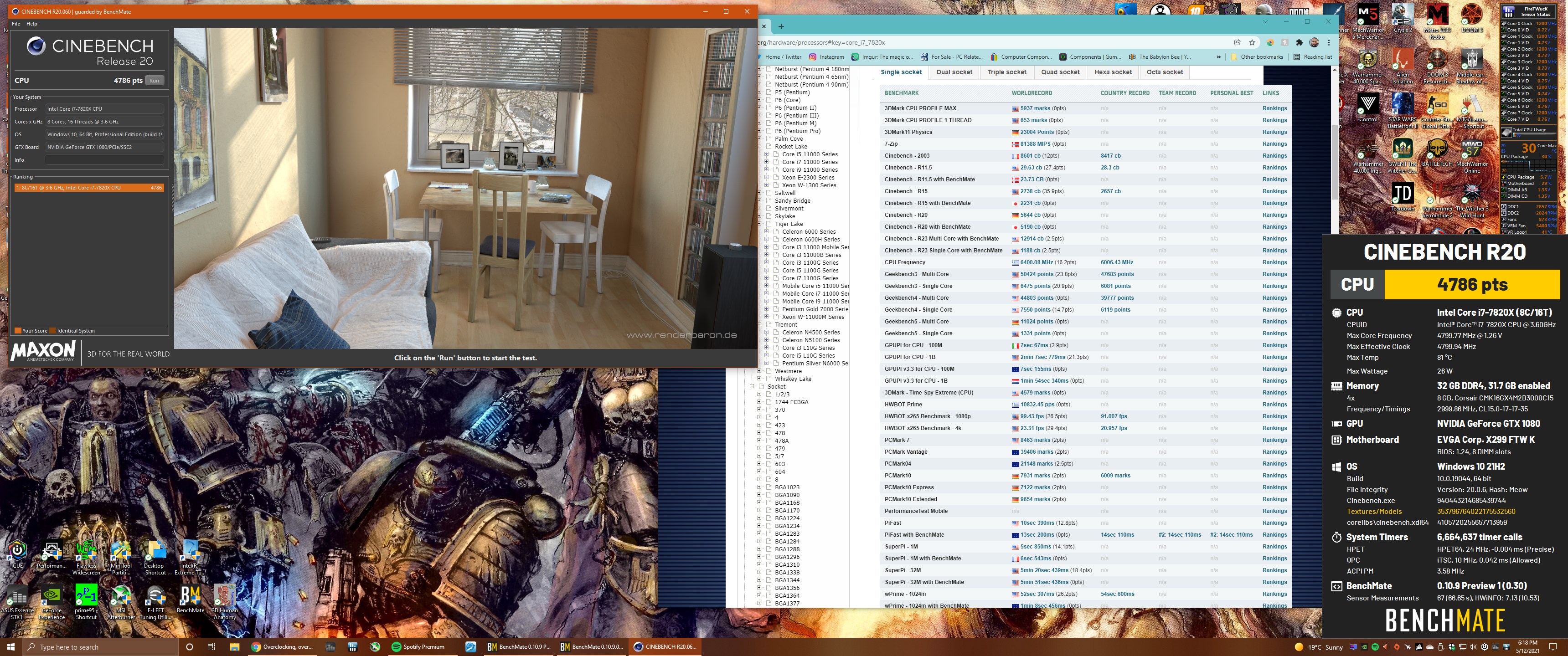Show hidden bookmarks overflow chevron
This screenshot has width=1568, height=656.
[1218, 57]
